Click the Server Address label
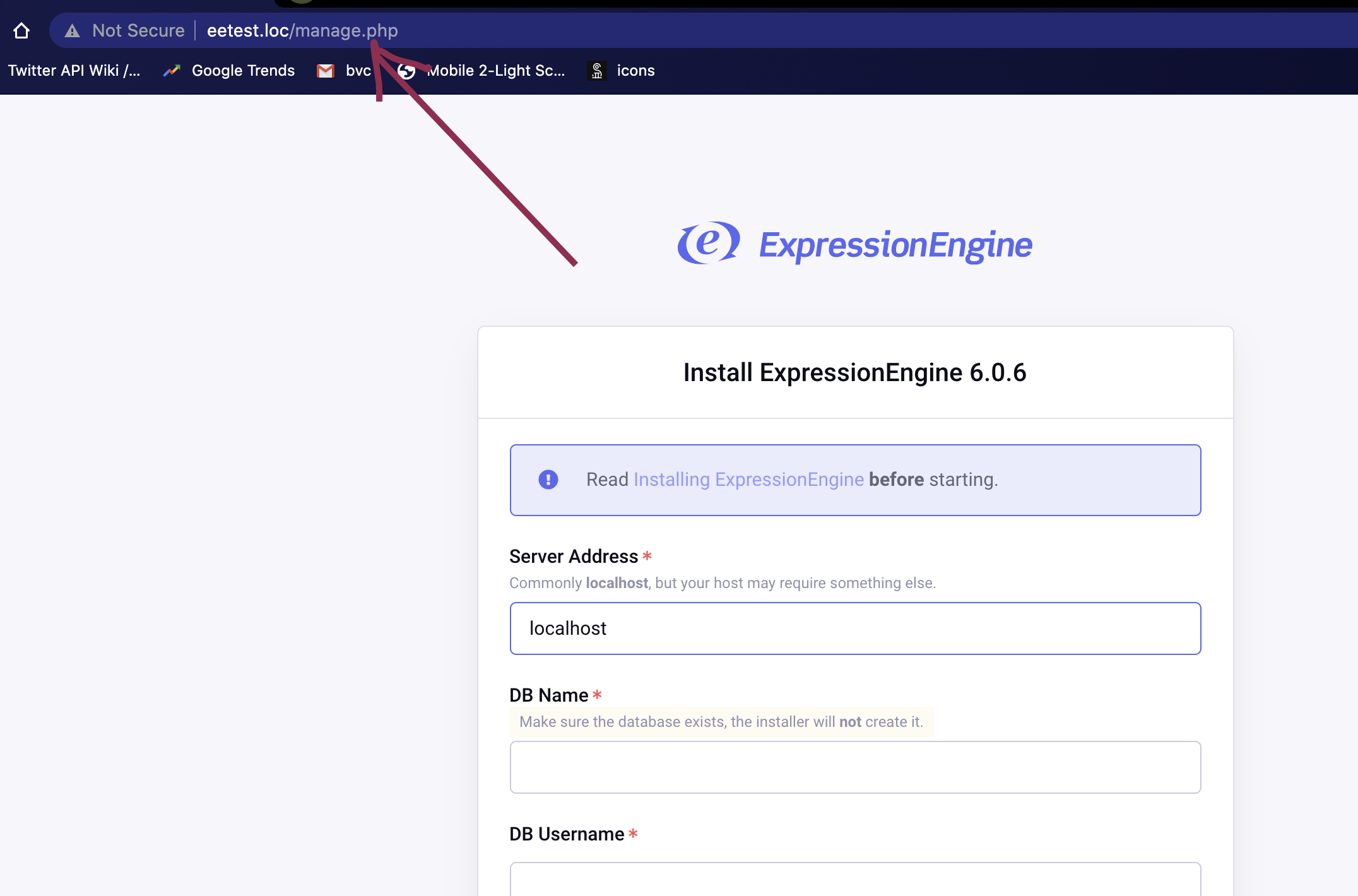This screenshot has height=896, width=1358. point(574,557)
